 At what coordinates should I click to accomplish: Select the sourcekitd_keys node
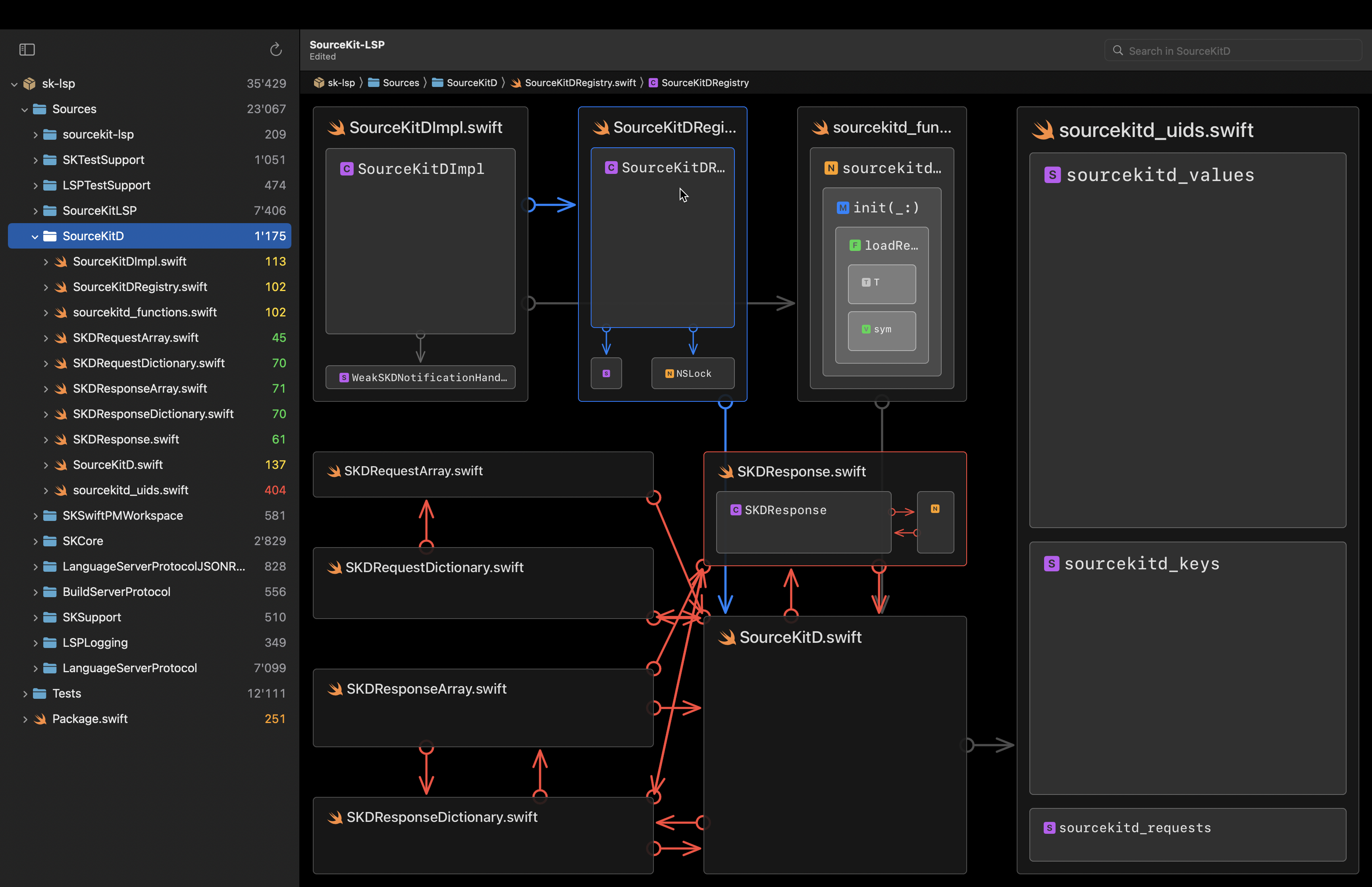[1187, 668]
